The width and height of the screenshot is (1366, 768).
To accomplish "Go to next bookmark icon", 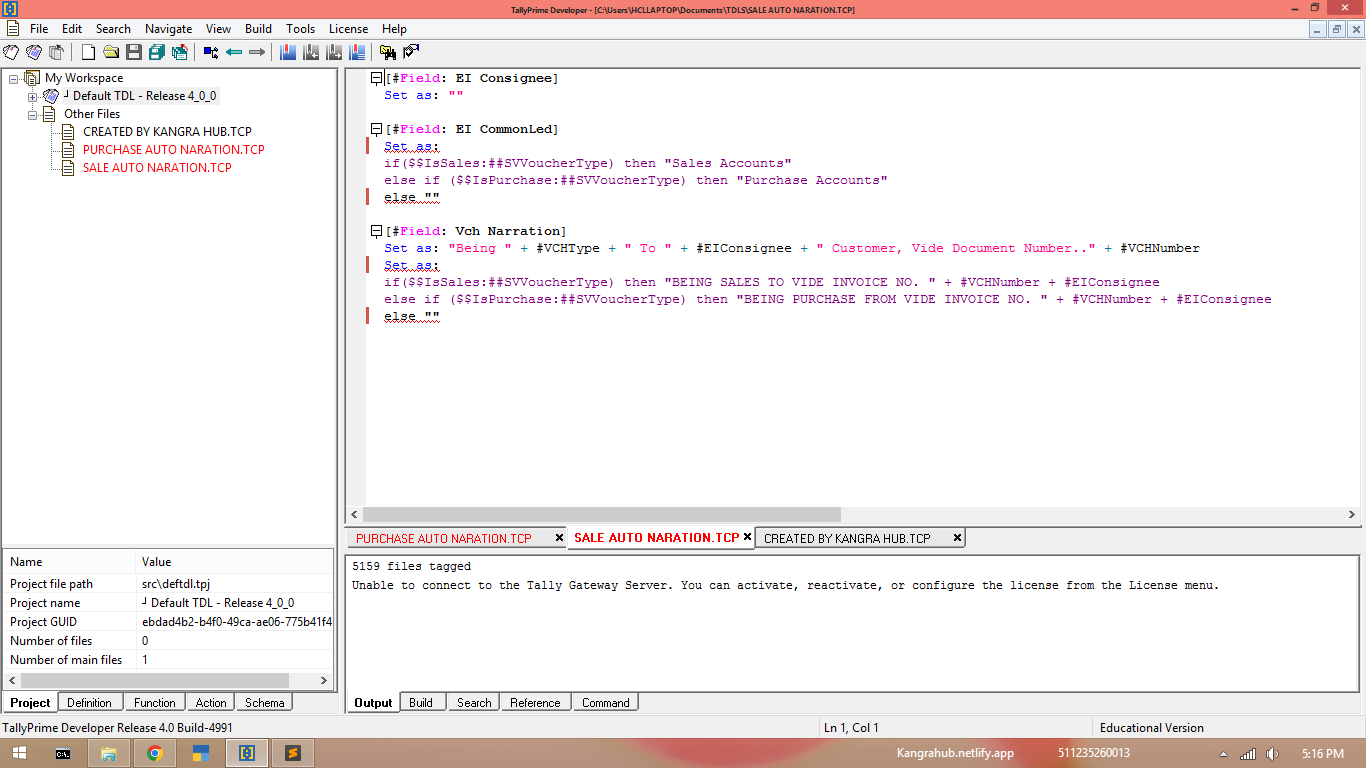I will click(x=334, y=52).
